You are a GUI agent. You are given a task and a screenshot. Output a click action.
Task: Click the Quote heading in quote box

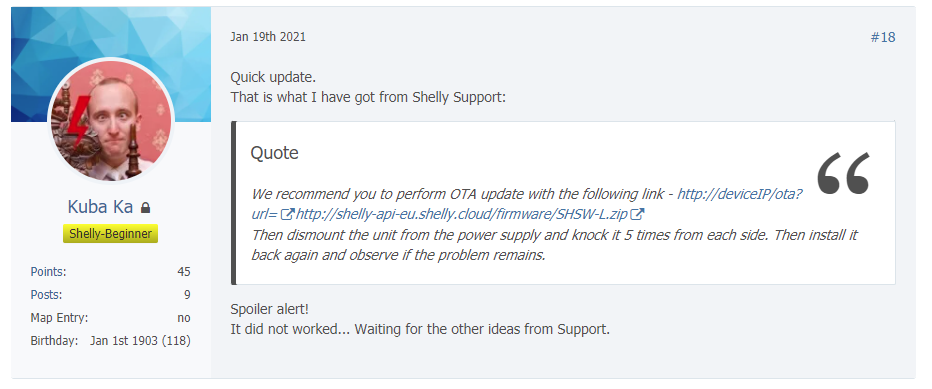point(274,153)
